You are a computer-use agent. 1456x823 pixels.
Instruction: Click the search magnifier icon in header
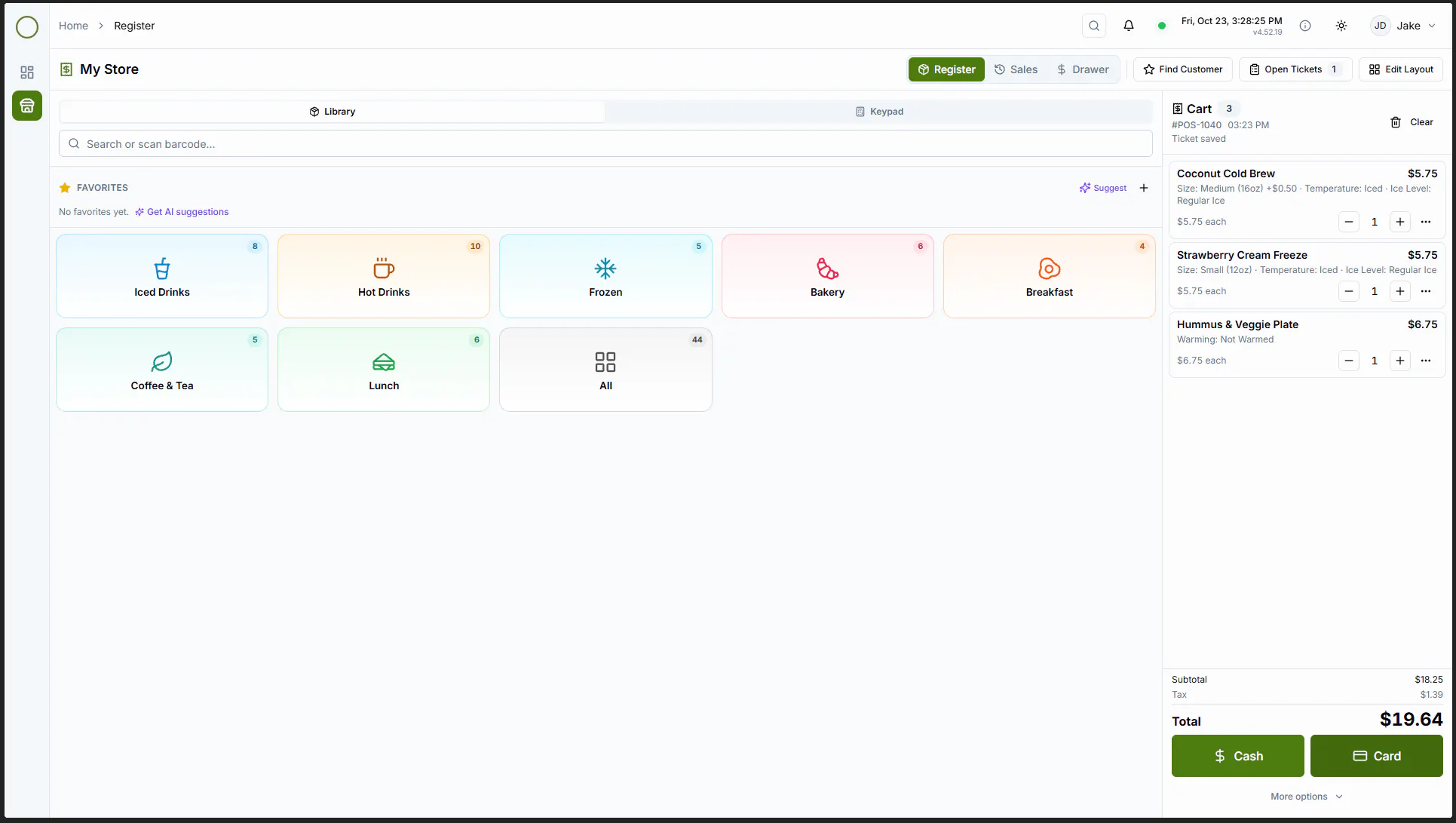[x=1093, y=26]
